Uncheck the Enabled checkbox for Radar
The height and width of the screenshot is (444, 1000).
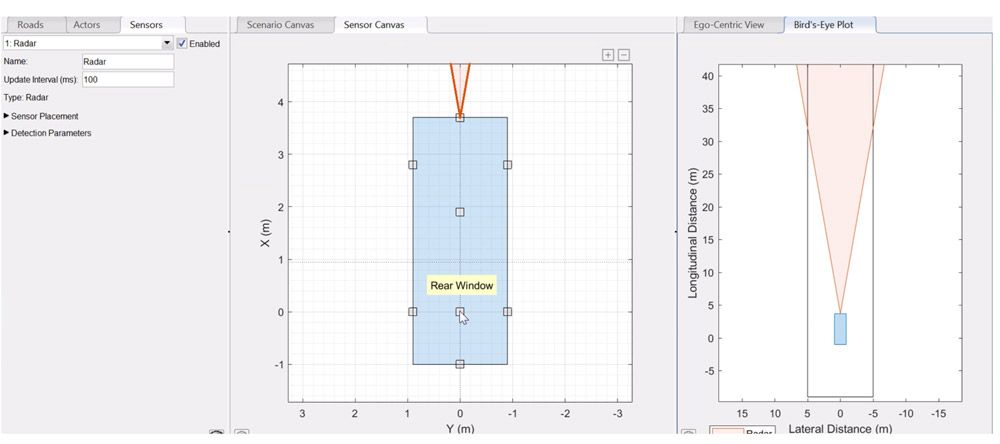pos(182,44)
